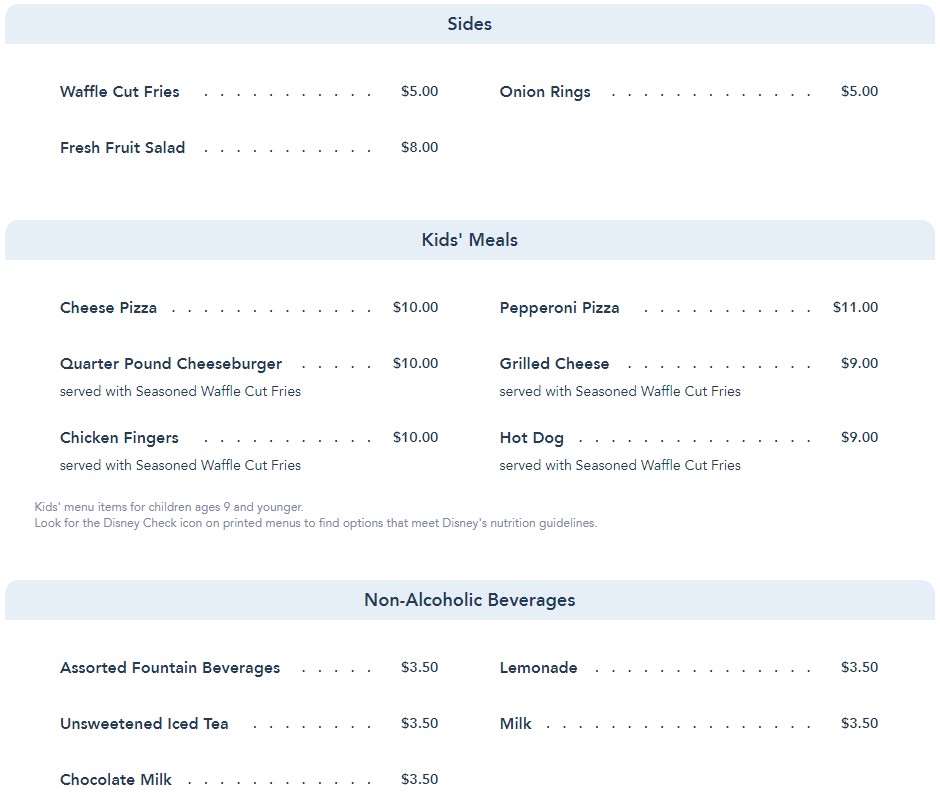This screenshot has height=810, width=940.
Task: Select Cheese Pizza kids' meal
Action: (108, 308)
